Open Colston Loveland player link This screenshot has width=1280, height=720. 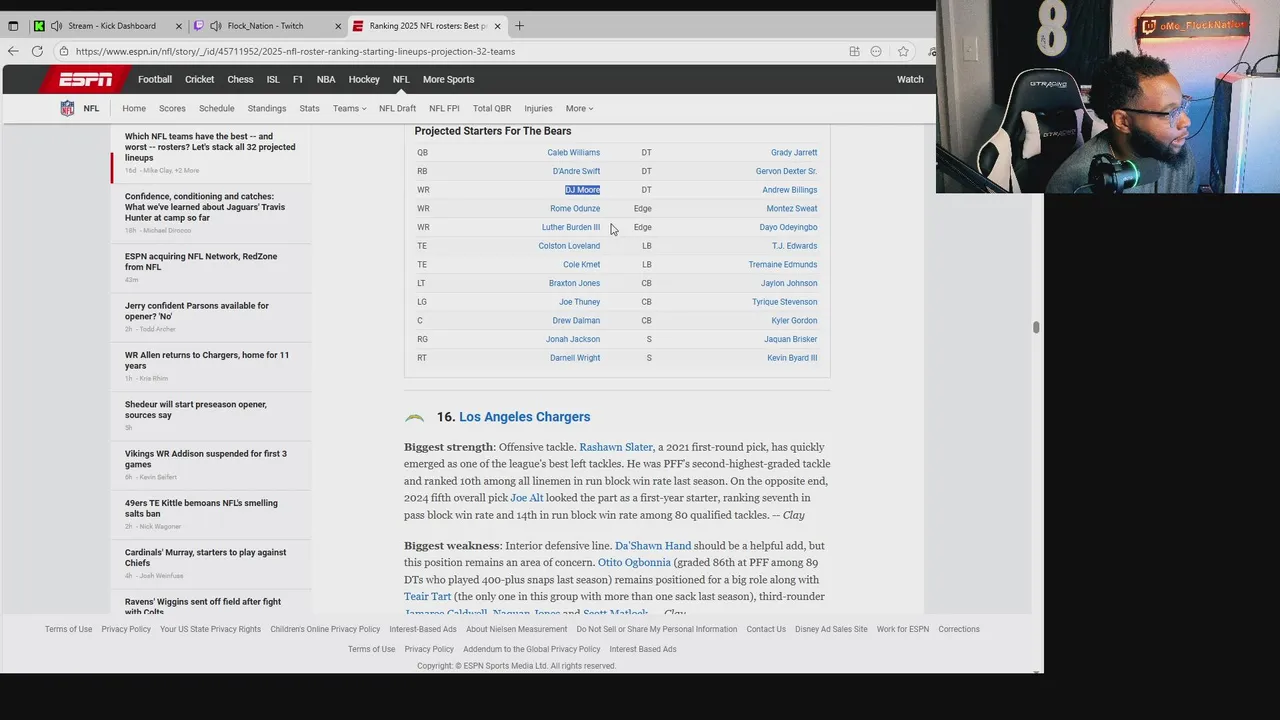(x=569, y=246)
